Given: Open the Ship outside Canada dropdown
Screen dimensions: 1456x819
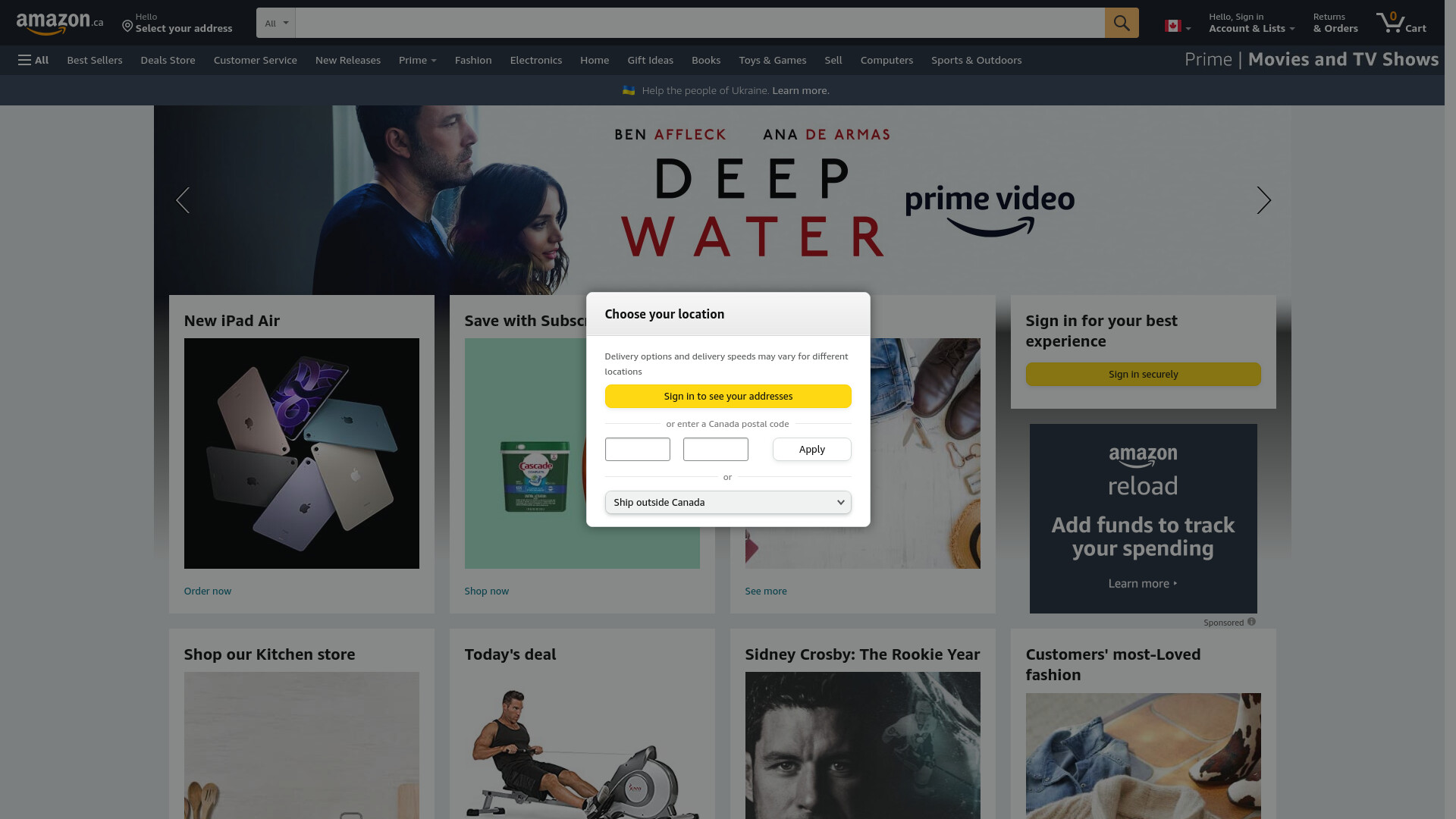Looking at the screenshot, I should coord(728,502).
